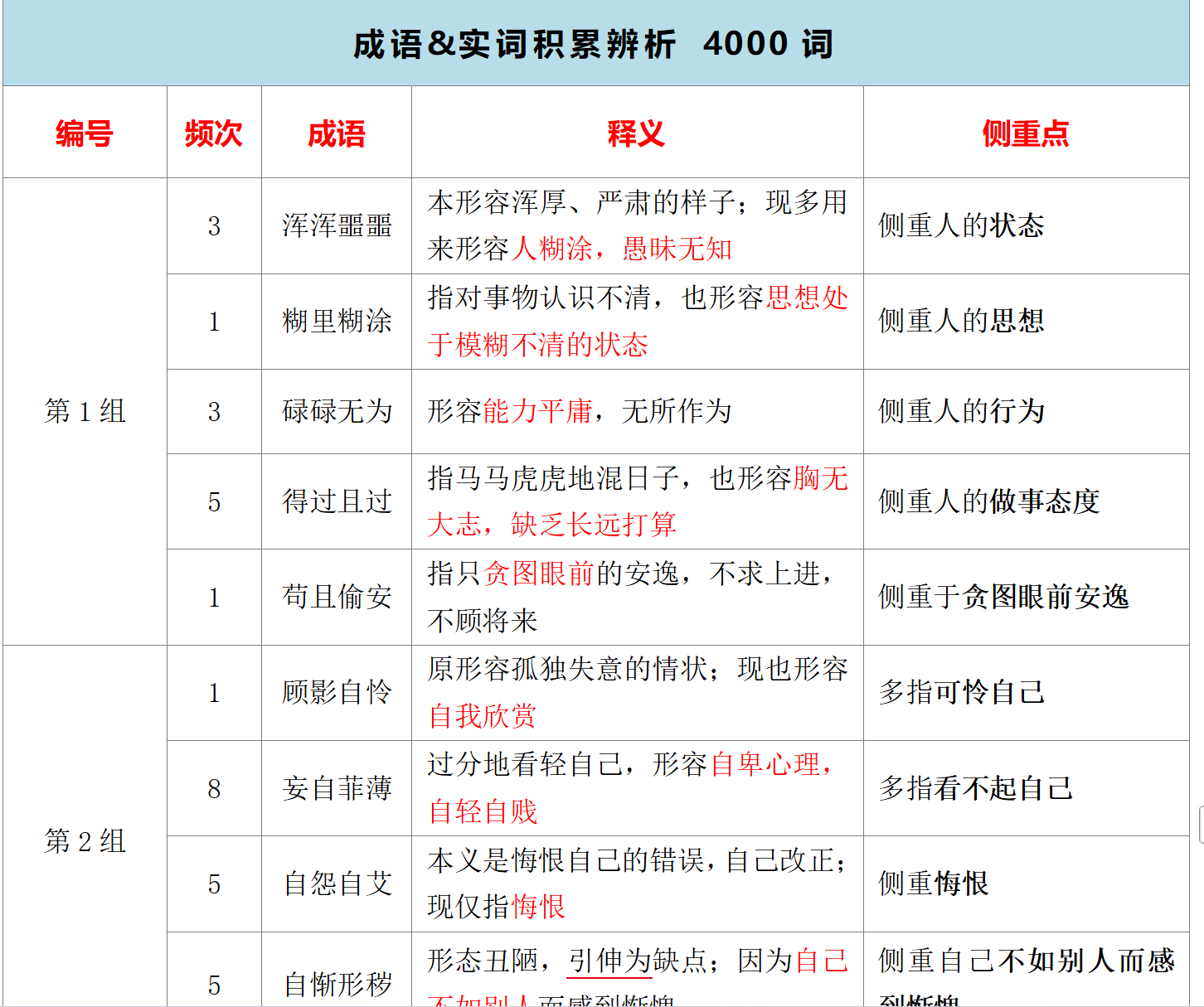Click the frequency cell for 苟且偷安
This screenshot has height=1007, width=1204.
[x=214, y=597]
